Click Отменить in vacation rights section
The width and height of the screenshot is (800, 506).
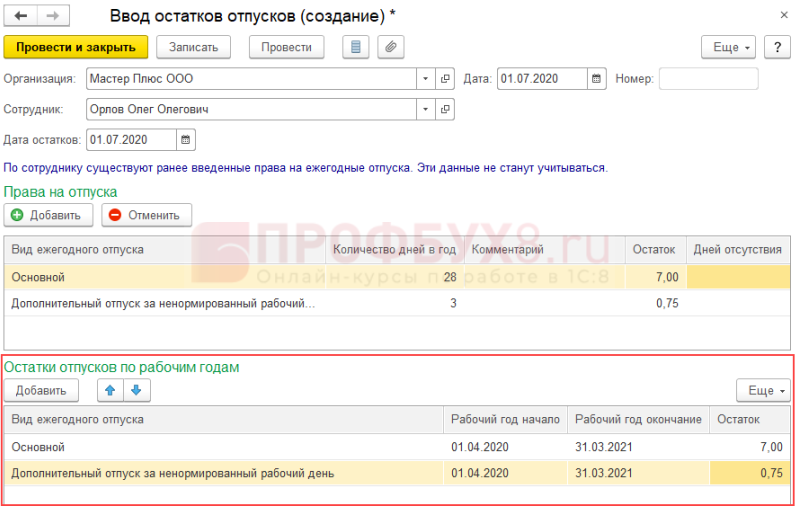click(146, 215)
